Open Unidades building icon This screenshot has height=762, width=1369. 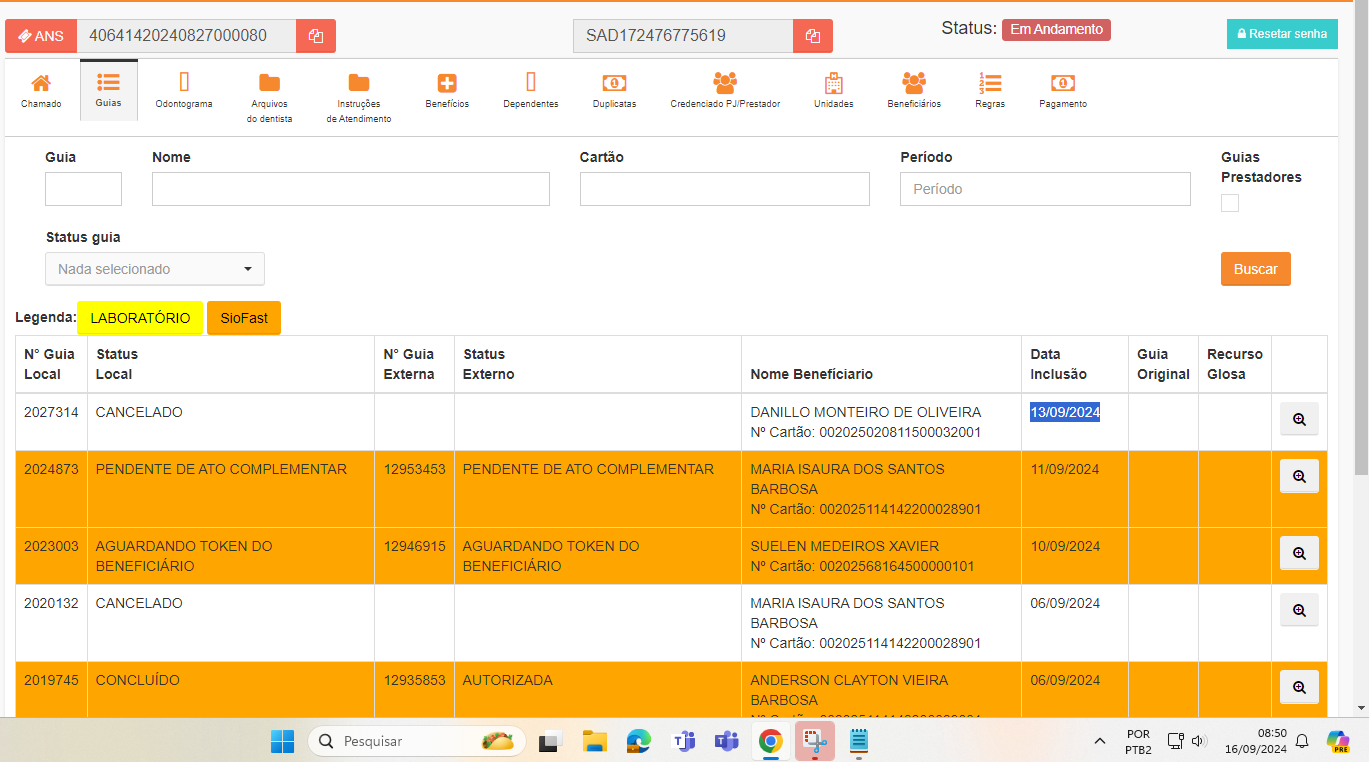(x=833, y=83)
